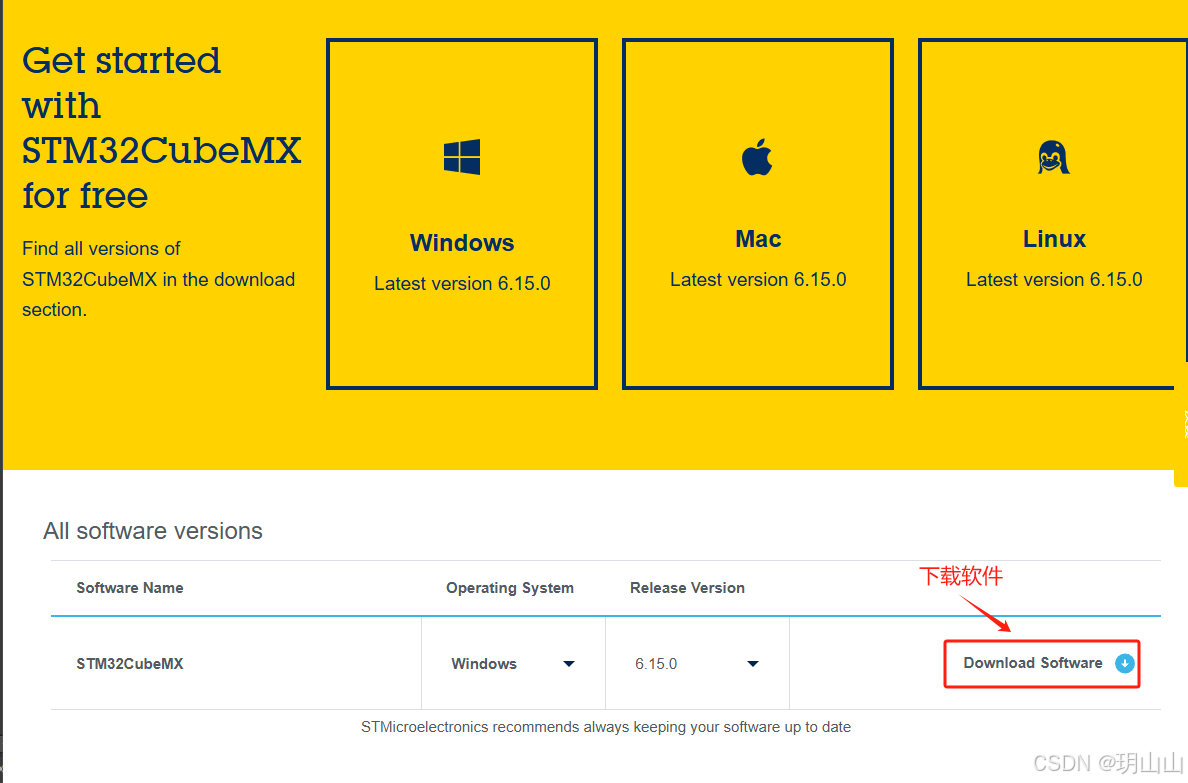
Task: Open the Linux latest version card
Action: coord(1053,214)
